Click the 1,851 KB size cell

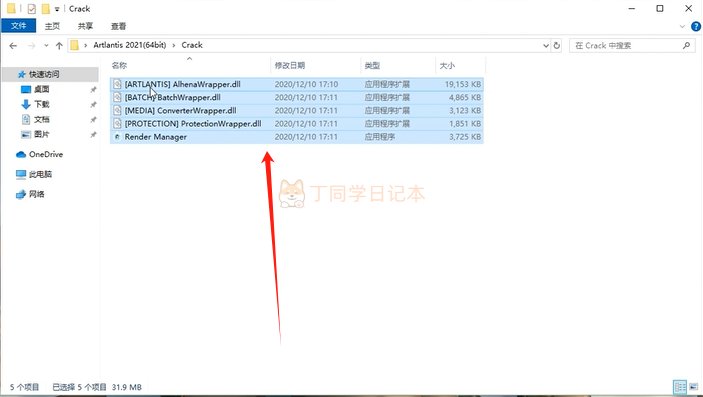(465, 123)
